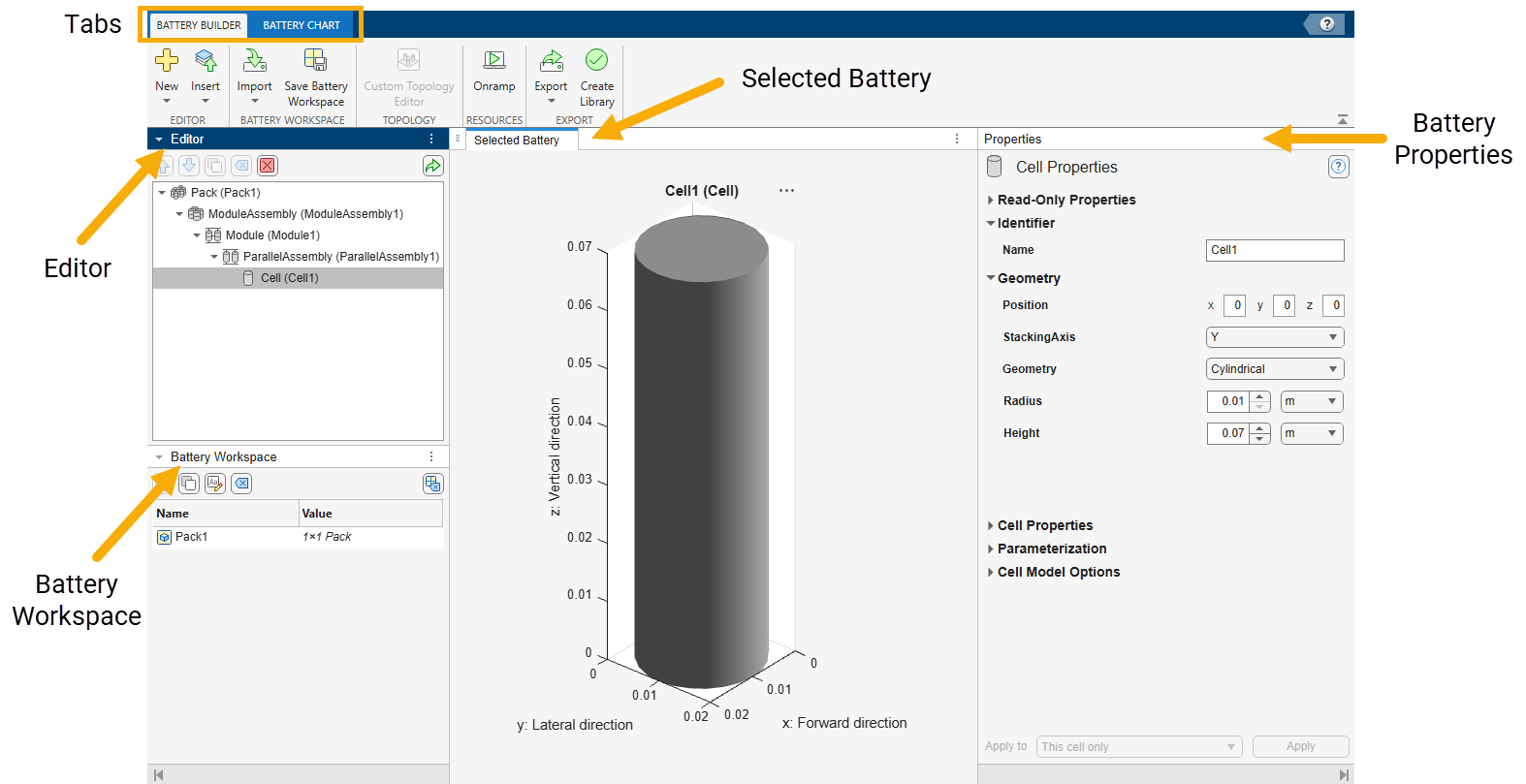Click the Position x input field
1526x784 pixels.
coord(1234,305)
